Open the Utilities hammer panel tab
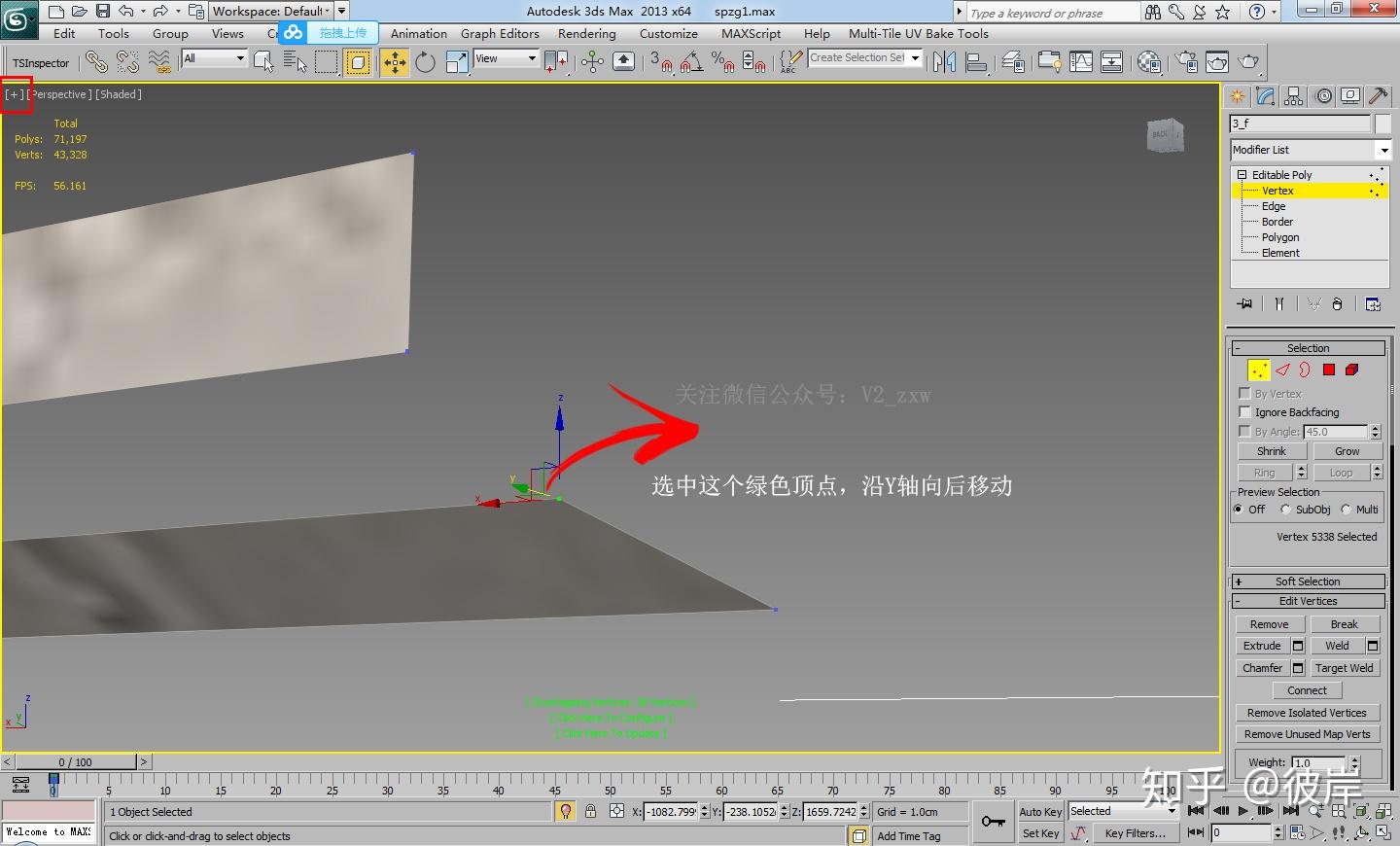 click(1378, 96)
